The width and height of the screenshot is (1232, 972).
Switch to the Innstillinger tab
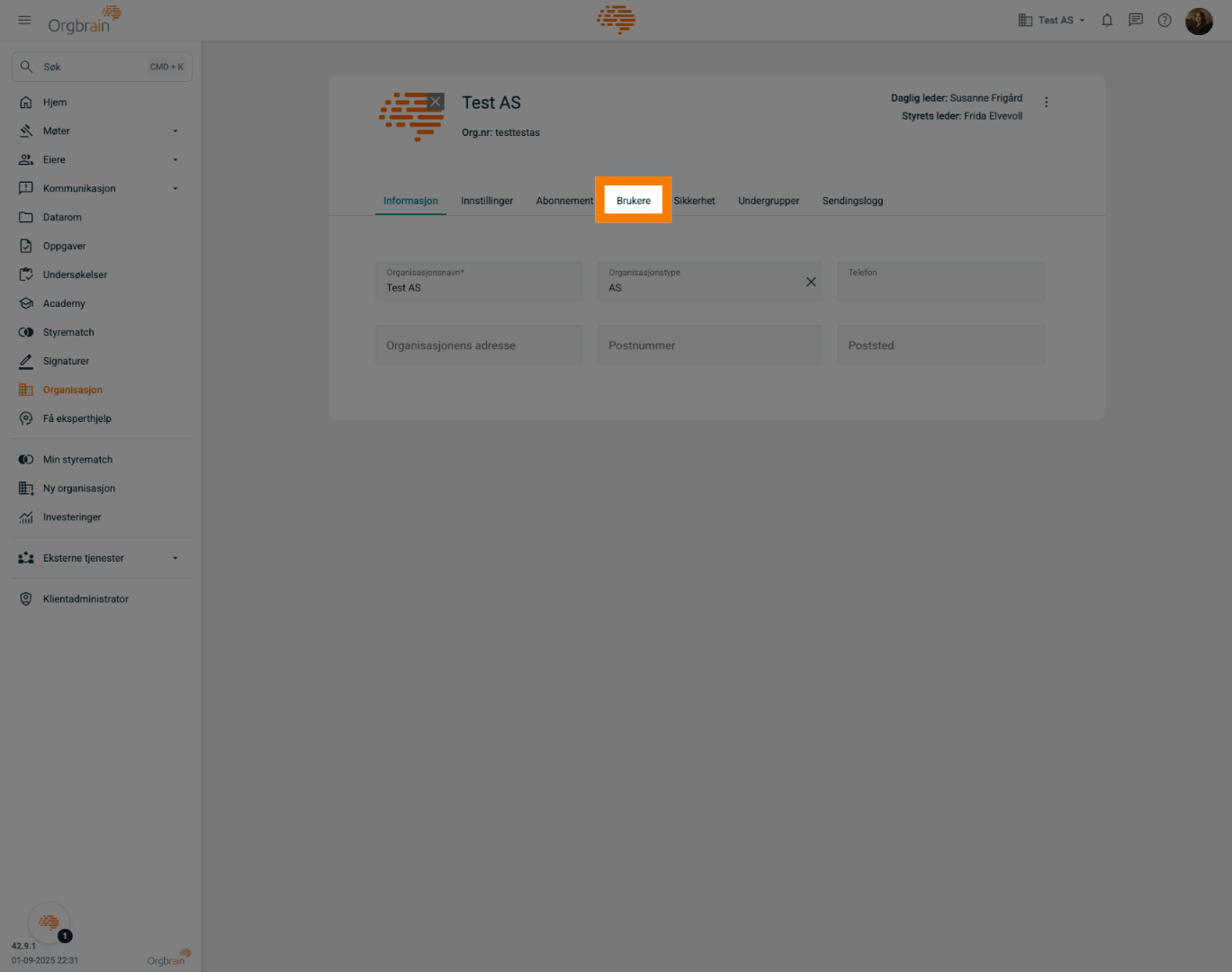click(487, 202)
